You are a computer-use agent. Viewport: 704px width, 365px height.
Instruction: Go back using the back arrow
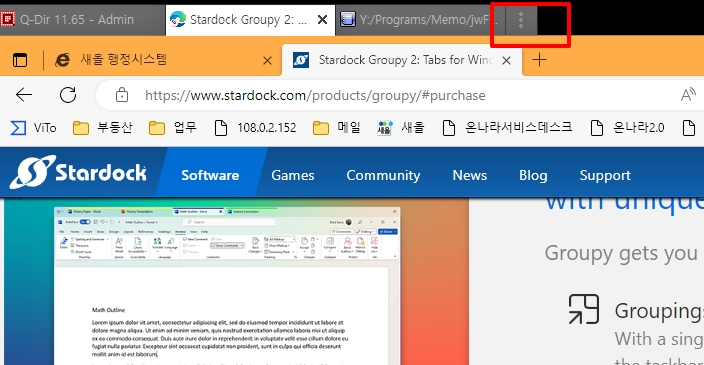click(x=23, y=95)
